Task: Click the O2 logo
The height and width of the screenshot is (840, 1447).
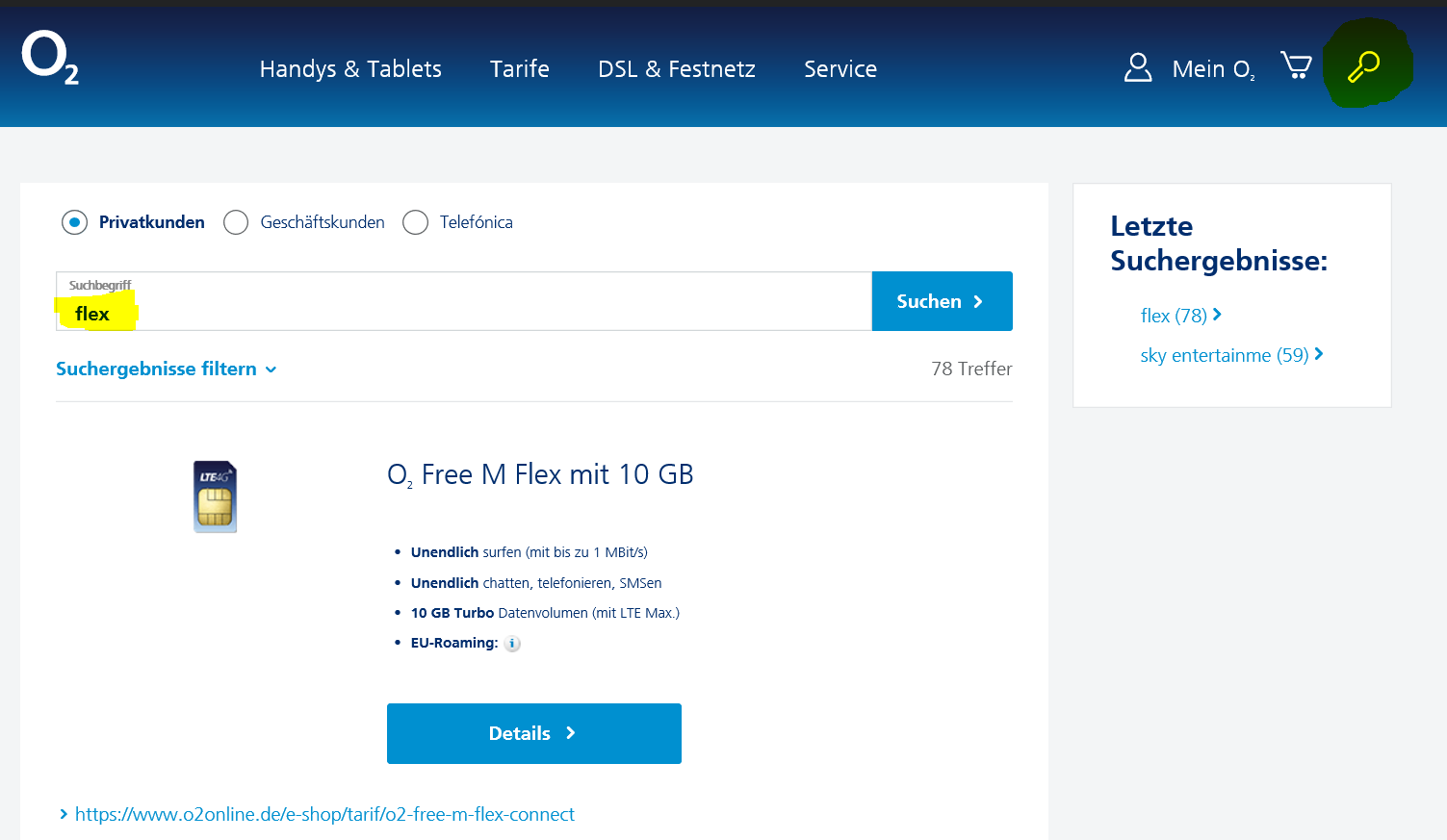Action: [x=50, y=58]
